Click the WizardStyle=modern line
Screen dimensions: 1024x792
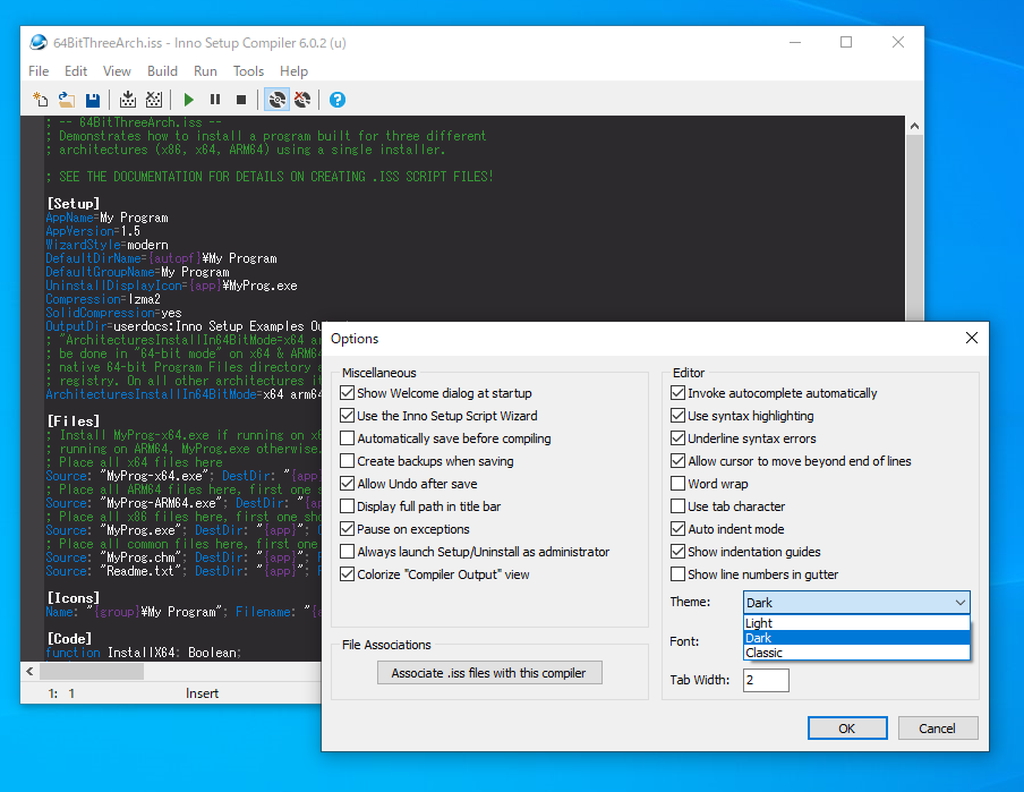point(107,245)
